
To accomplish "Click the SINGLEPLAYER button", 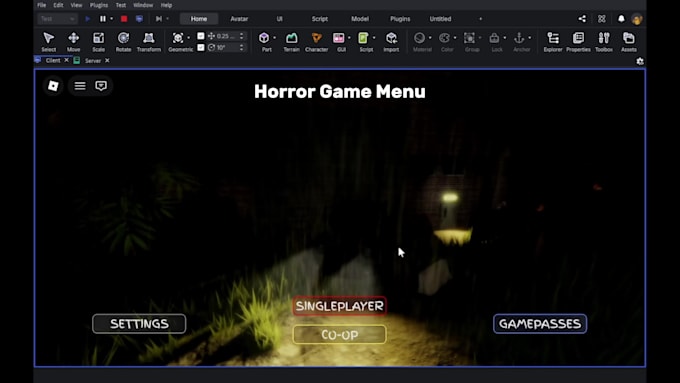I will 340,306.
